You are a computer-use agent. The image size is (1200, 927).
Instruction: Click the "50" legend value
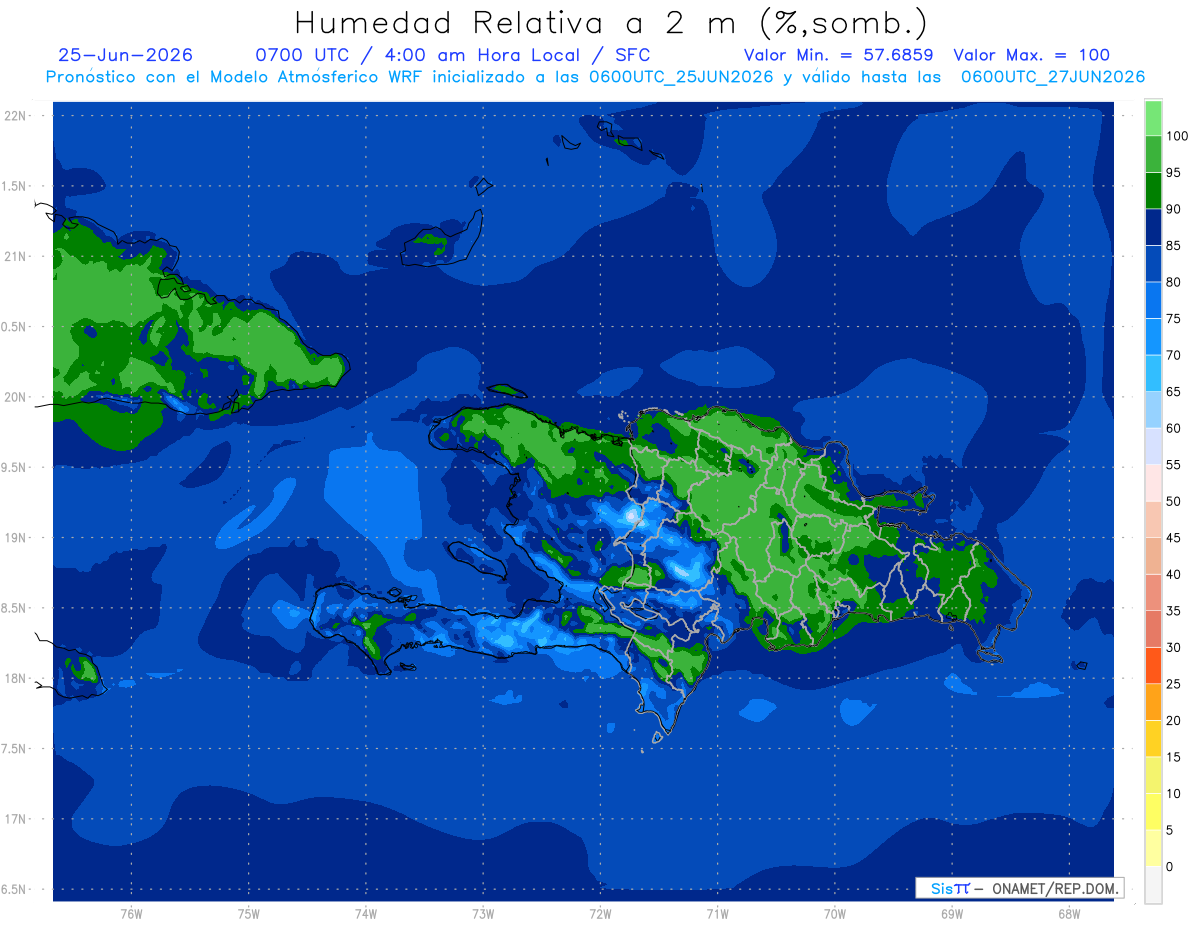pyautogui.click(x=1173, y=501)
